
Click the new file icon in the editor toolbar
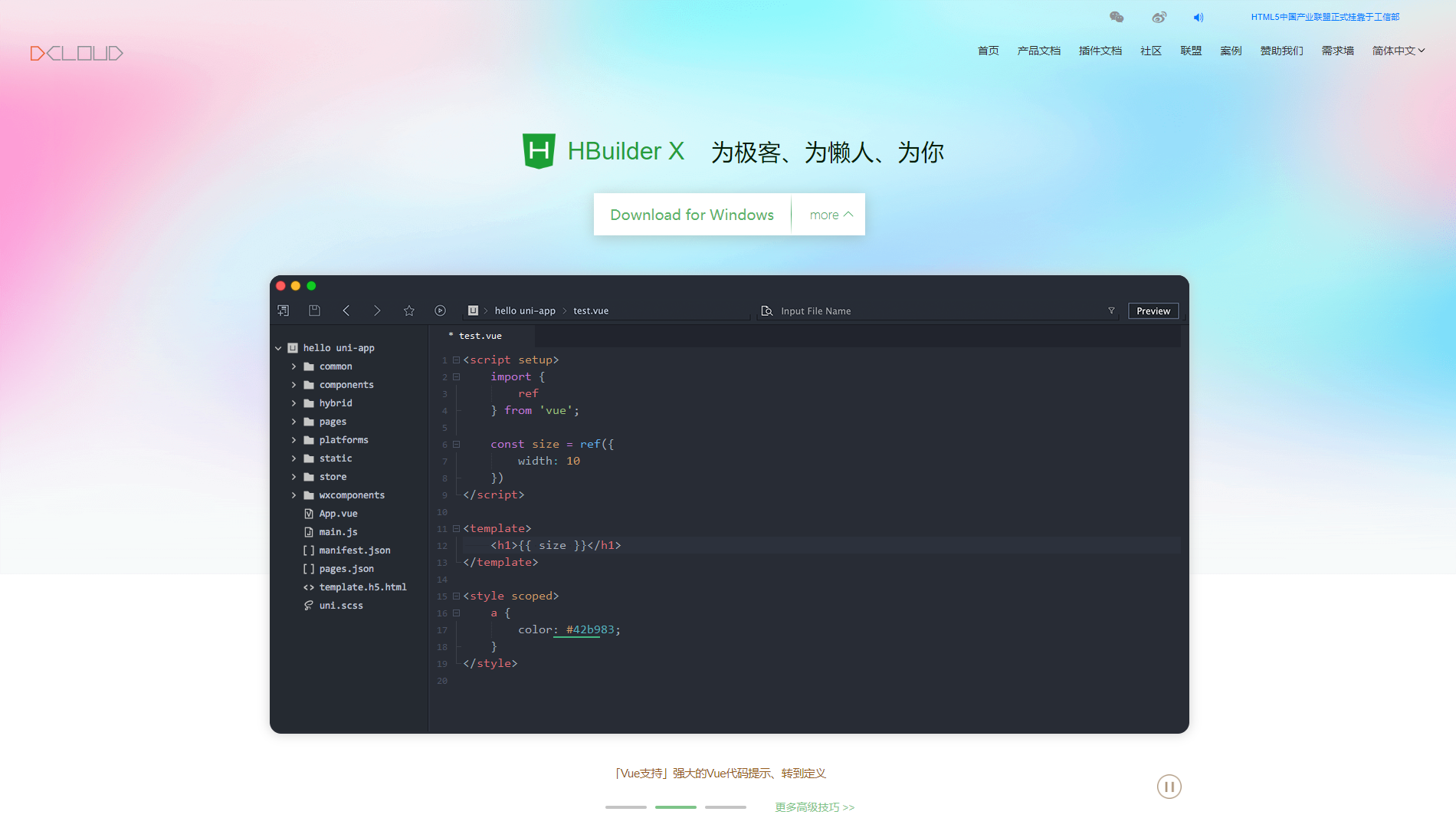[x=283, y=310]
